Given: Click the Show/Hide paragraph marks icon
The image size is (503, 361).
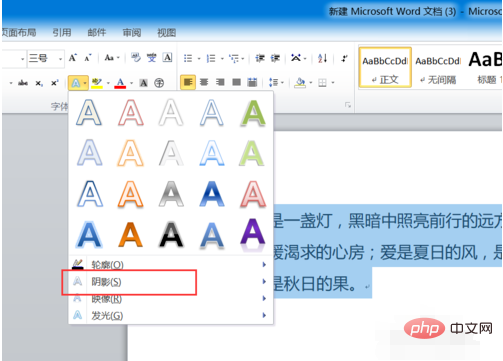Looking at the screenshot, I should click(x=344, y=58).
